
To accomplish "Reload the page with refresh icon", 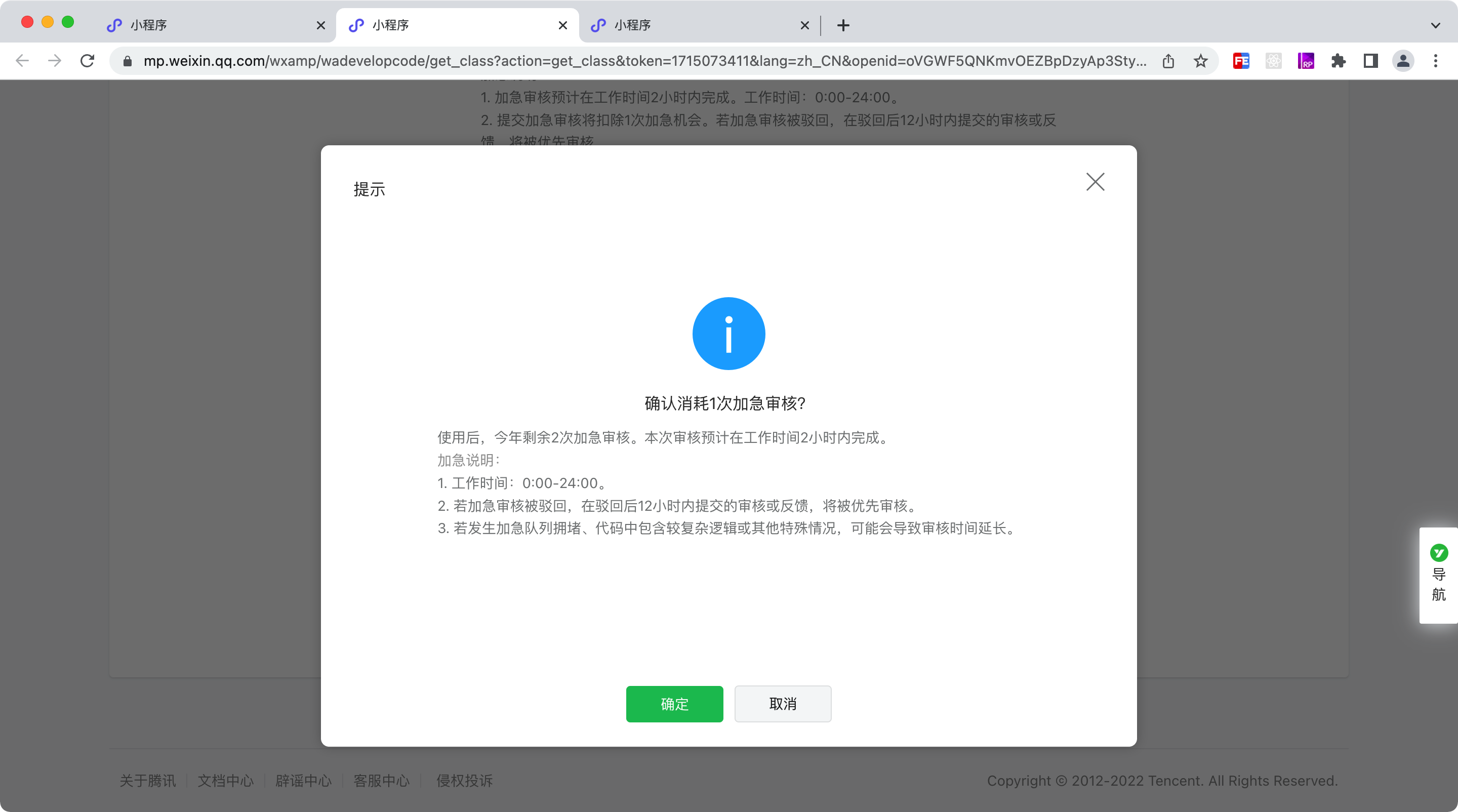I will coord(87,61).
